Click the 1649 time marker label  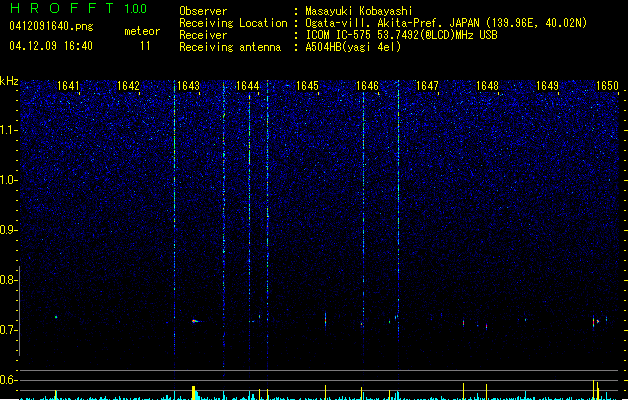547,86
